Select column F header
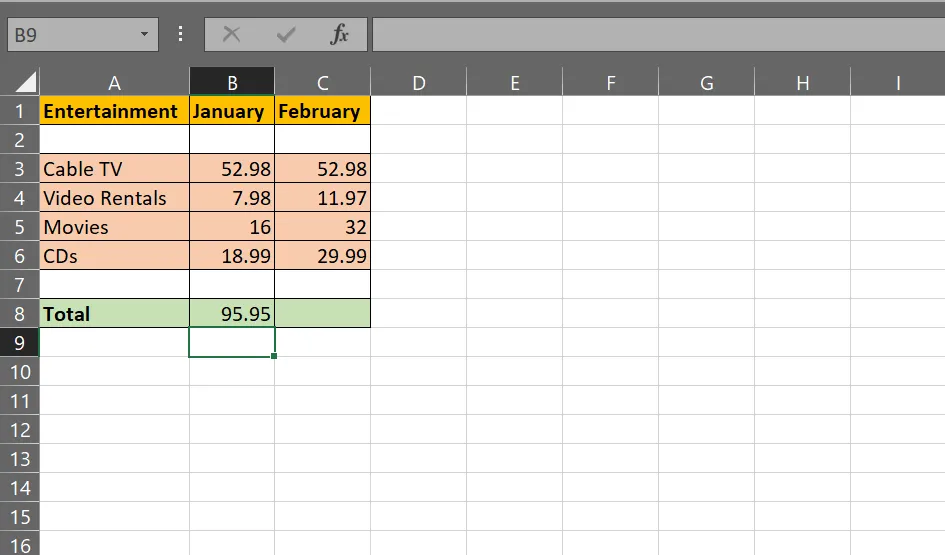 pyautogui.click(x=611, y=82)
